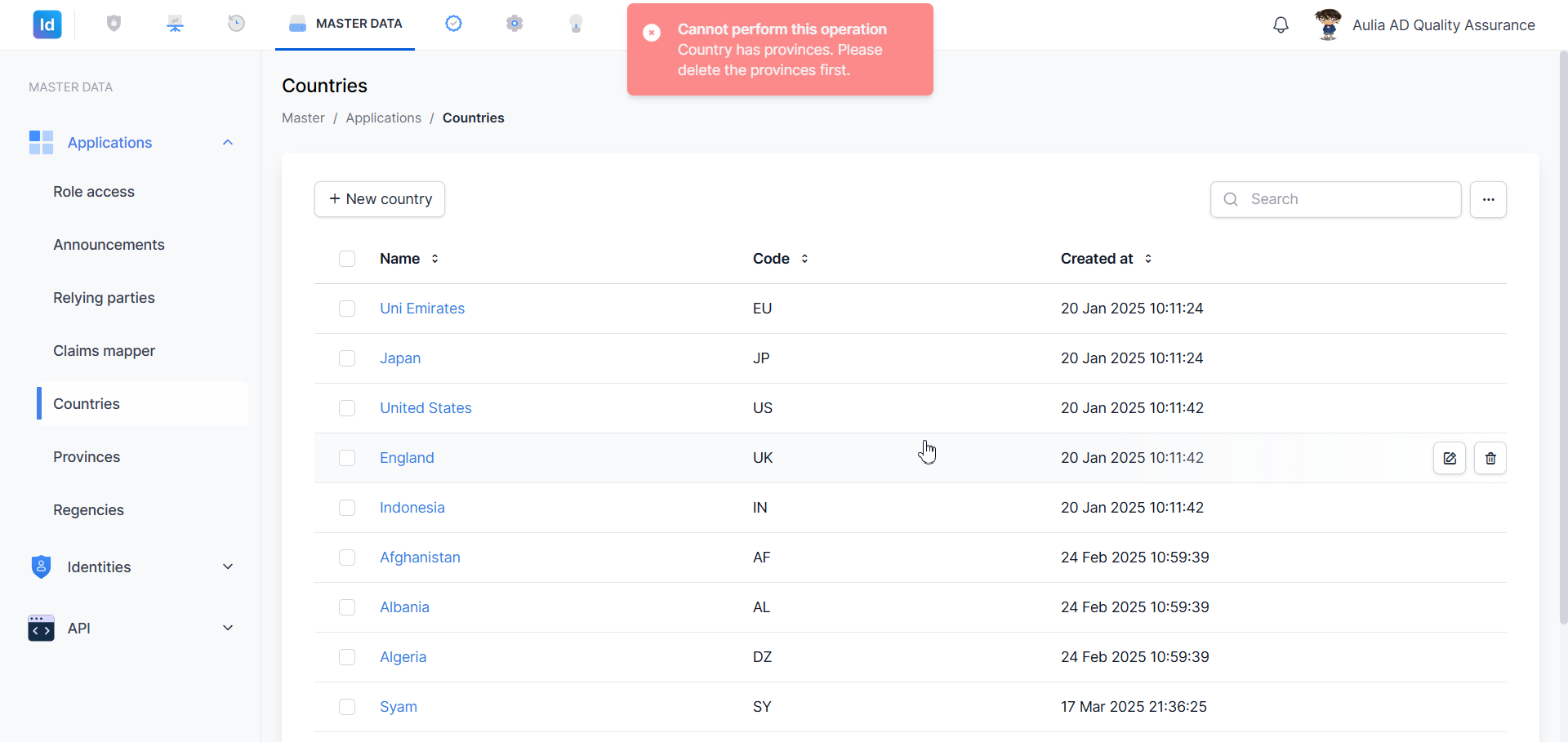Sort by Created at column arrows
This screenshot has height=742, width=1568.
(x=1148, y=259)
